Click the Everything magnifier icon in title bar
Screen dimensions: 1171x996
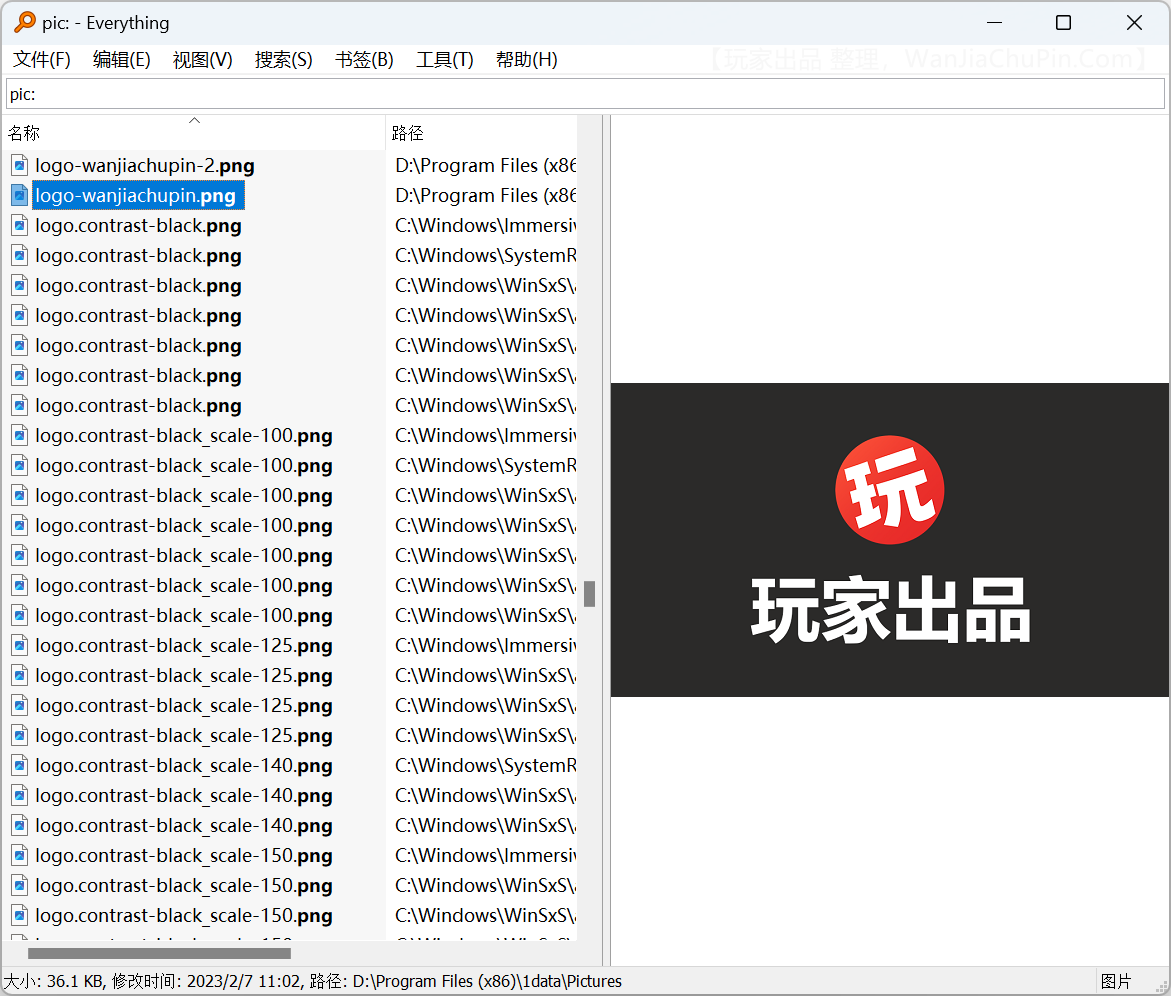pos(25,22)
